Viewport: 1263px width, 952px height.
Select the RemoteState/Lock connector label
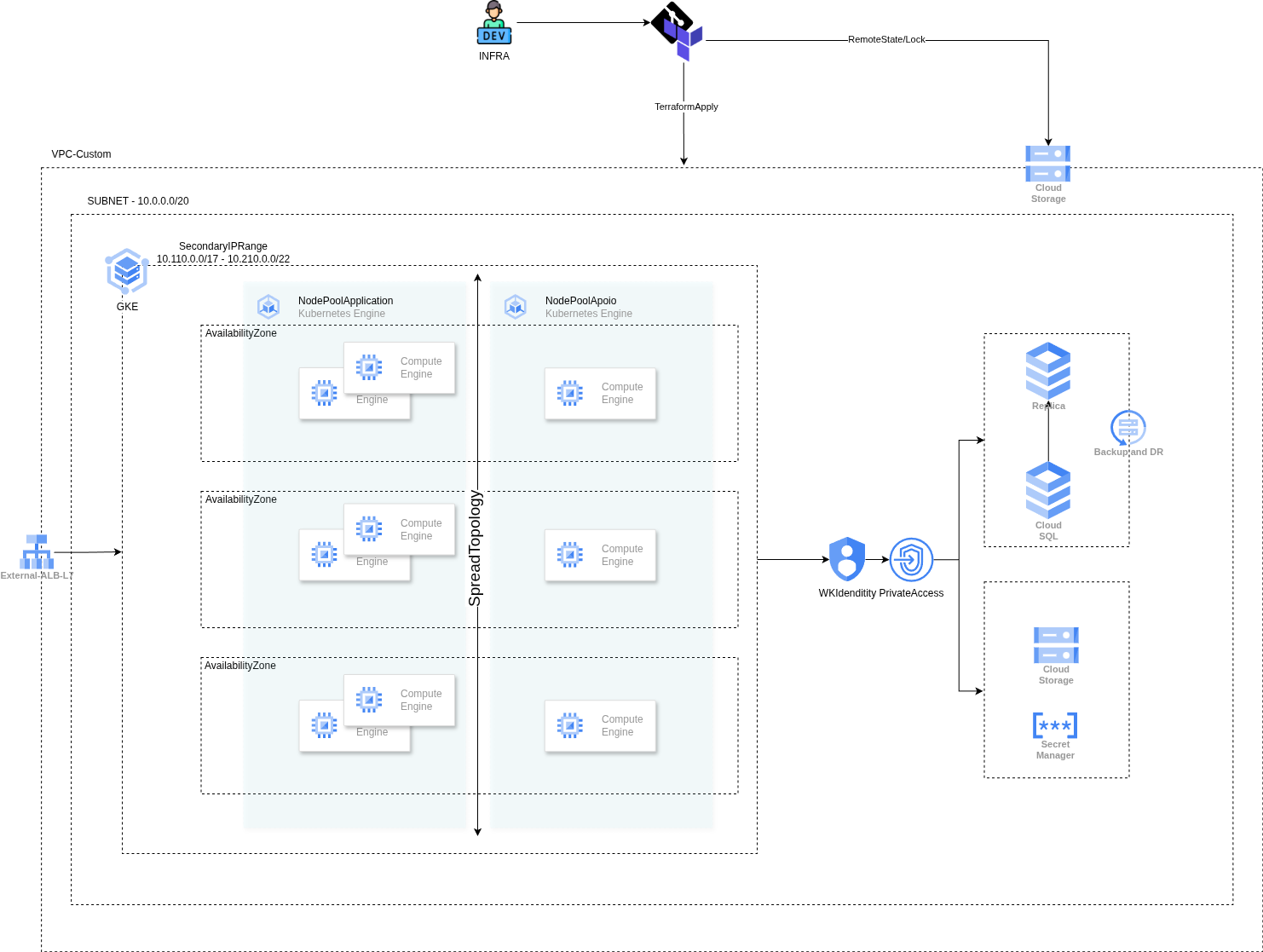pos(886,39)
